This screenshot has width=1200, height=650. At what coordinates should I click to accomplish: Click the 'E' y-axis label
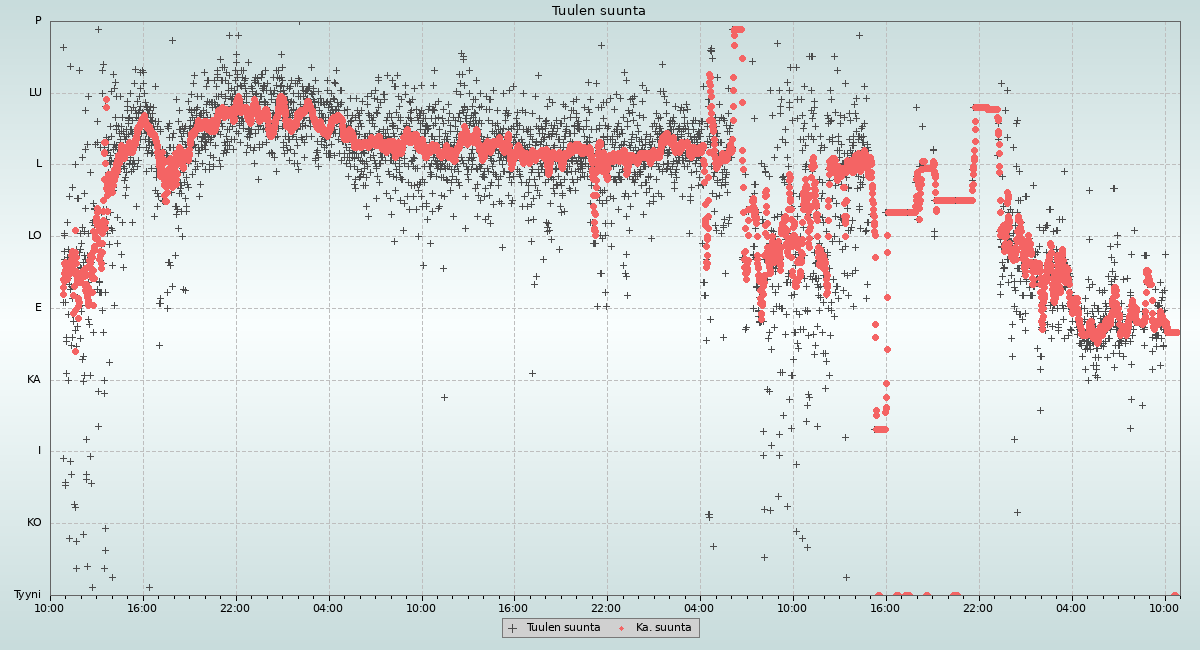point(38,308)
